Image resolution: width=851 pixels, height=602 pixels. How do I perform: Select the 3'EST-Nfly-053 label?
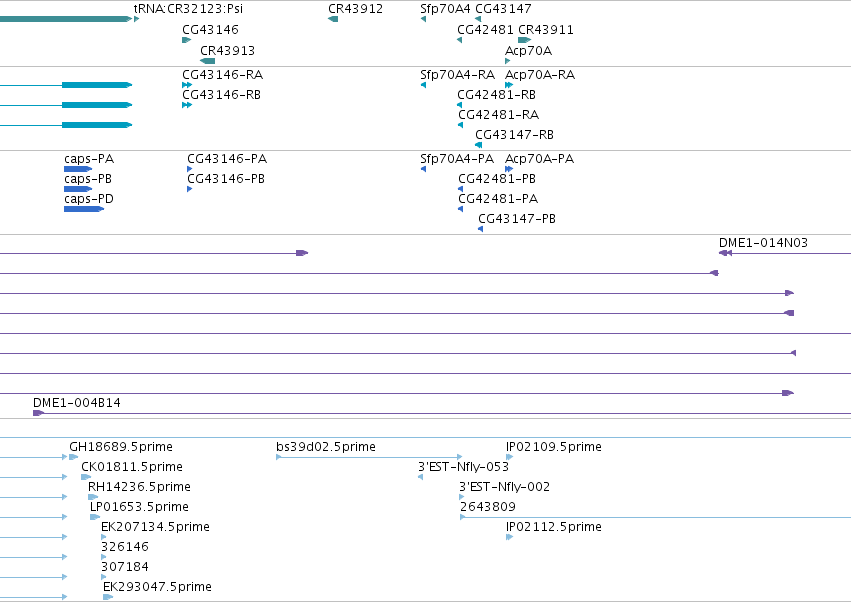(x=463, y=467)
